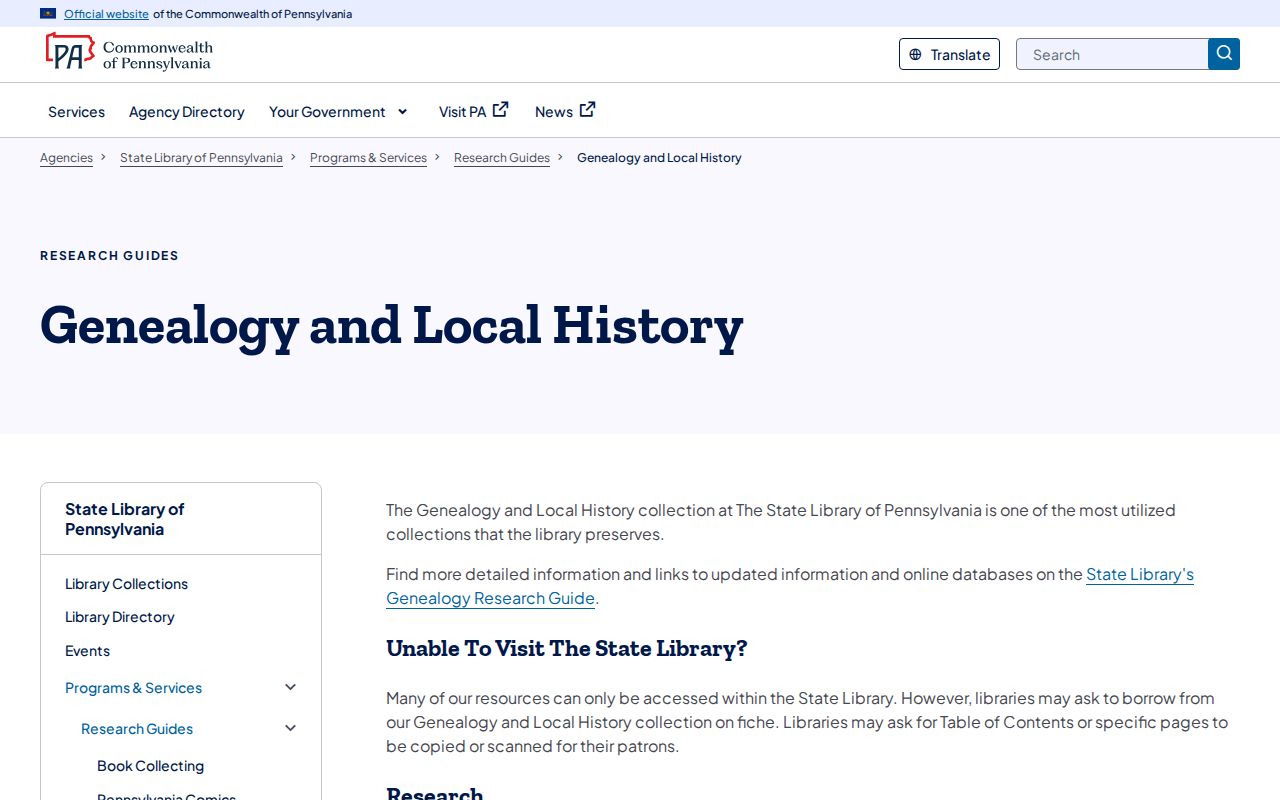The width and height of the screenshot is (1280, 800).
Task: Open Library Directory in sidebar
Action: [x=120, y=617]
